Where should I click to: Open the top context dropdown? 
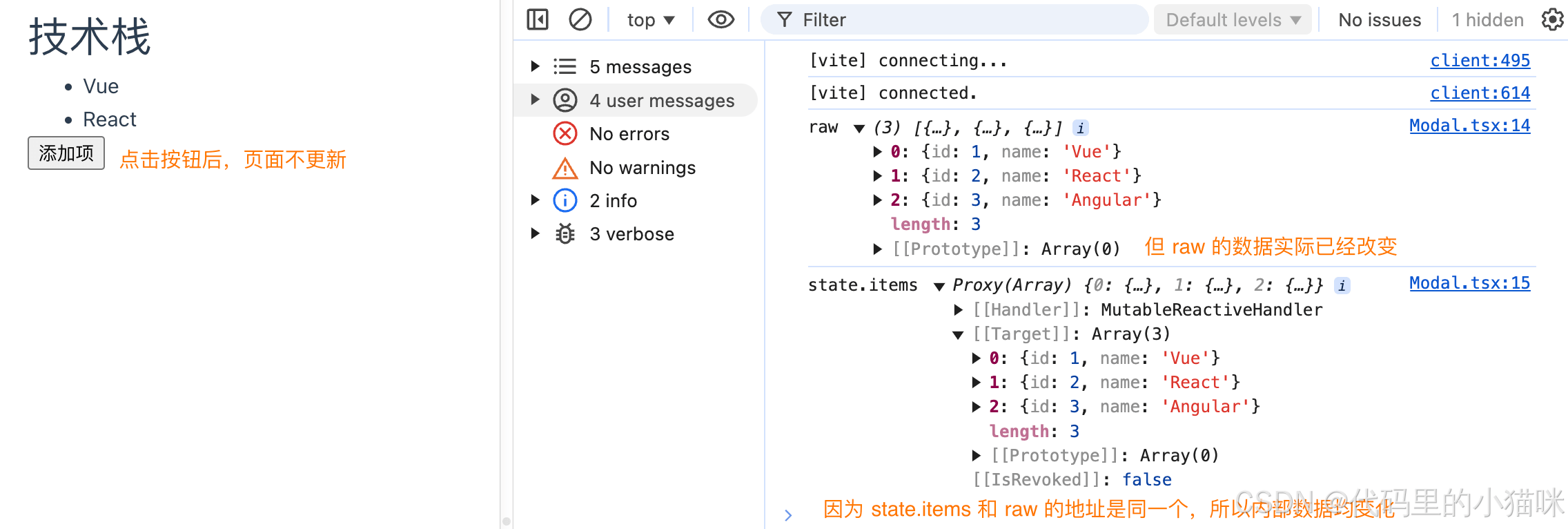(x=650, y=20)
